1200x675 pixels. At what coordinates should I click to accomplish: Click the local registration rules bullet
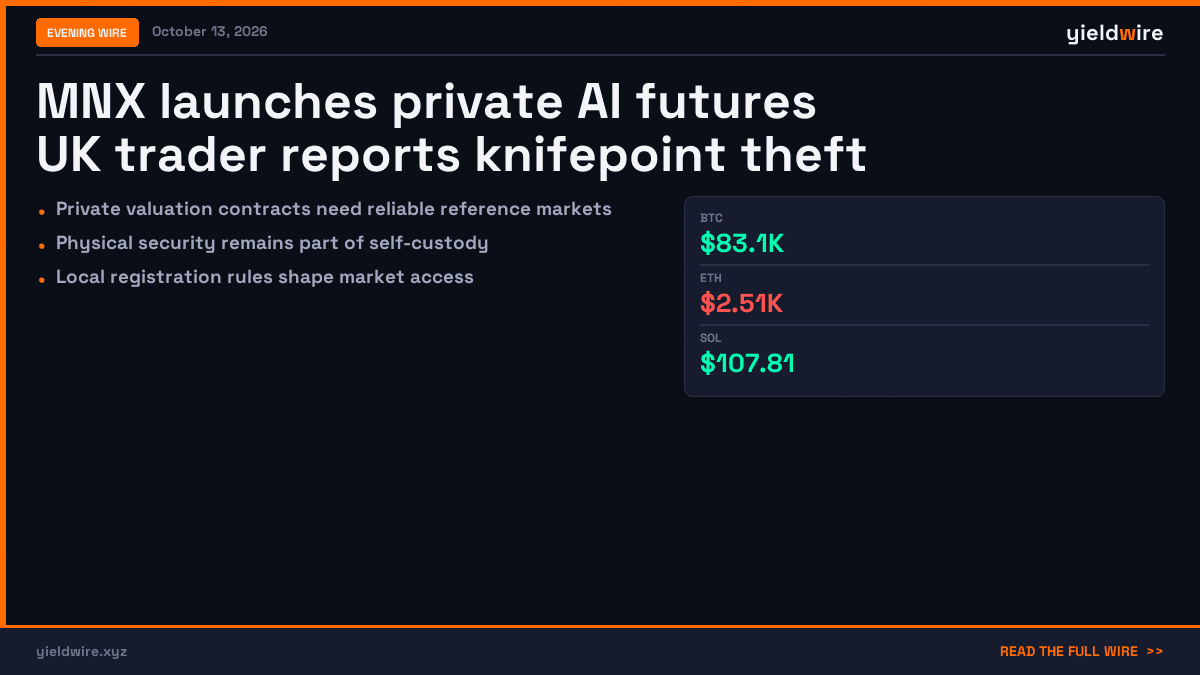point(265,277)
